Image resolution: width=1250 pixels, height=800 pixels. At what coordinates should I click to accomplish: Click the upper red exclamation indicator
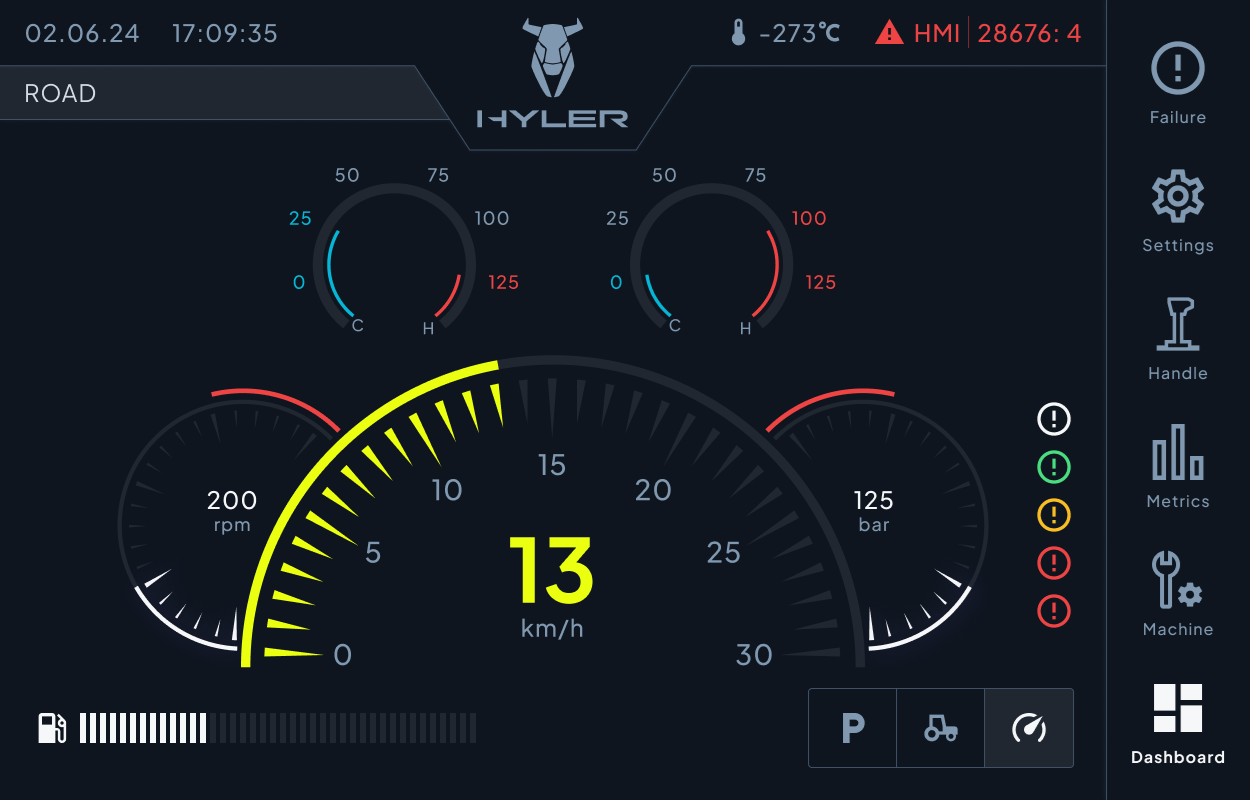(1054, 563)
